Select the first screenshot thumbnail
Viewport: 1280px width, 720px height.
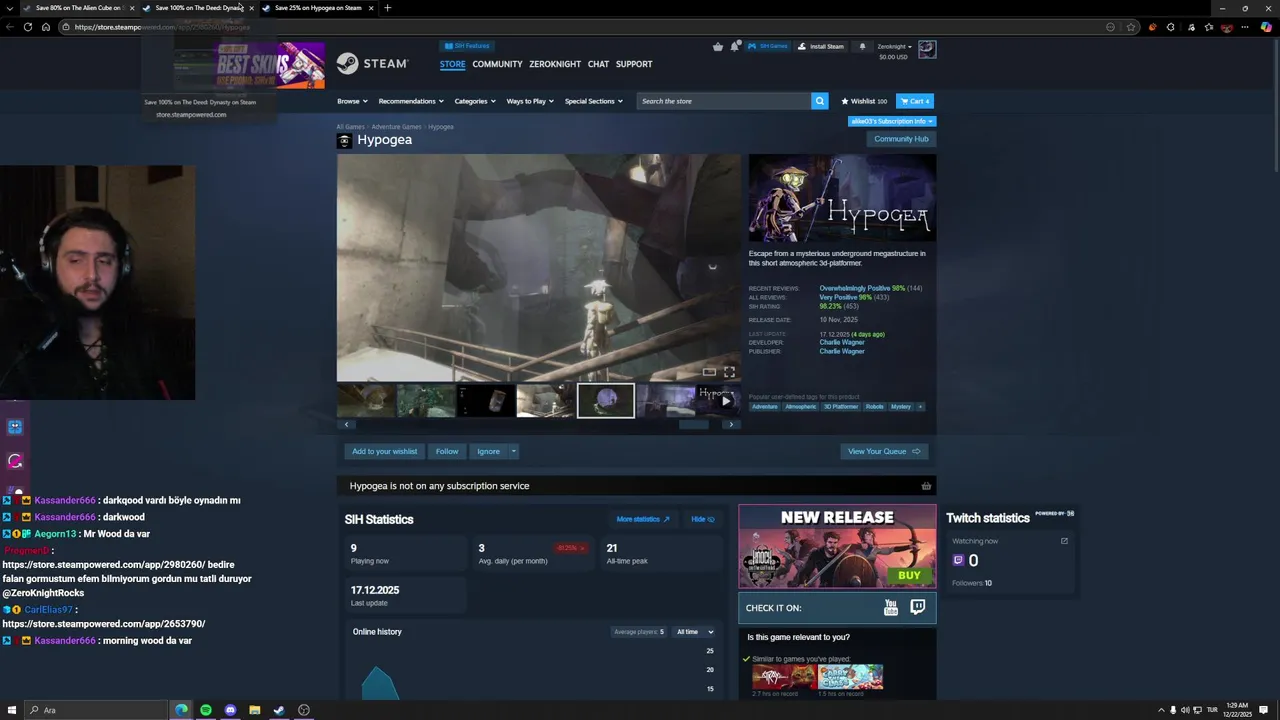[x=366, y=400]
